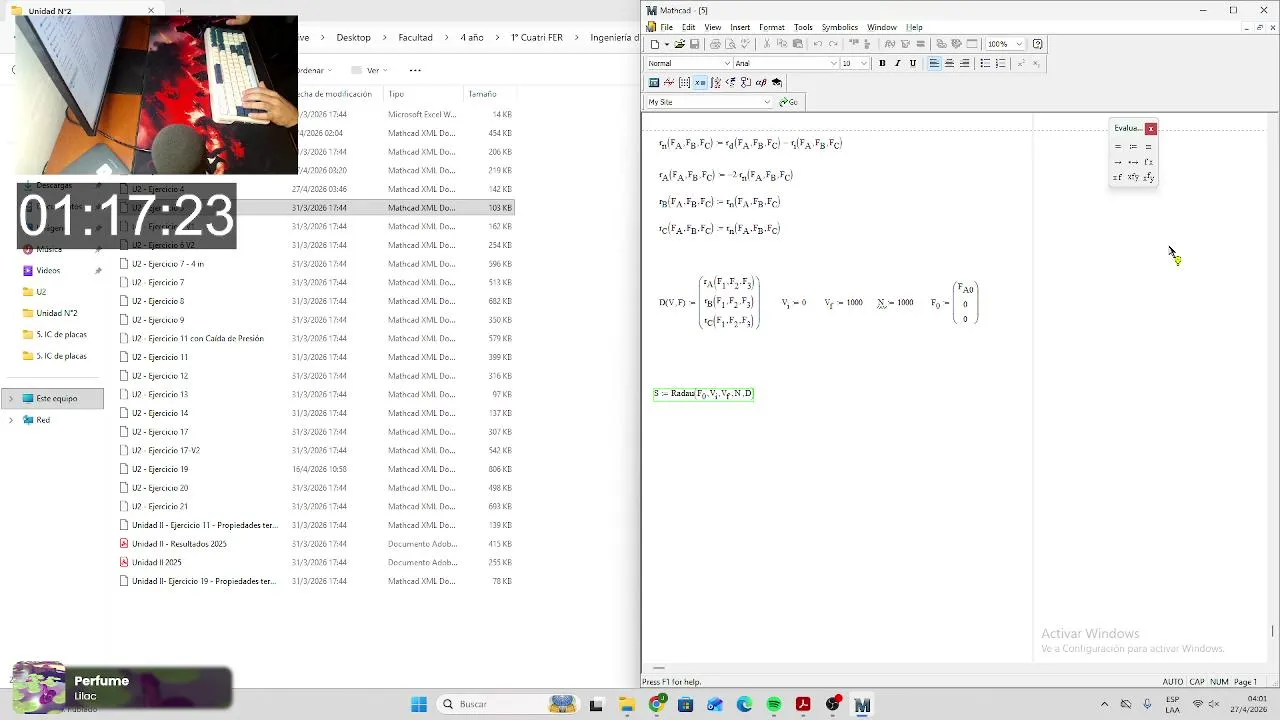This screenshot has width=1280, height=720.
Task: Open the Normal style dropdown
Action: (727, 63)
